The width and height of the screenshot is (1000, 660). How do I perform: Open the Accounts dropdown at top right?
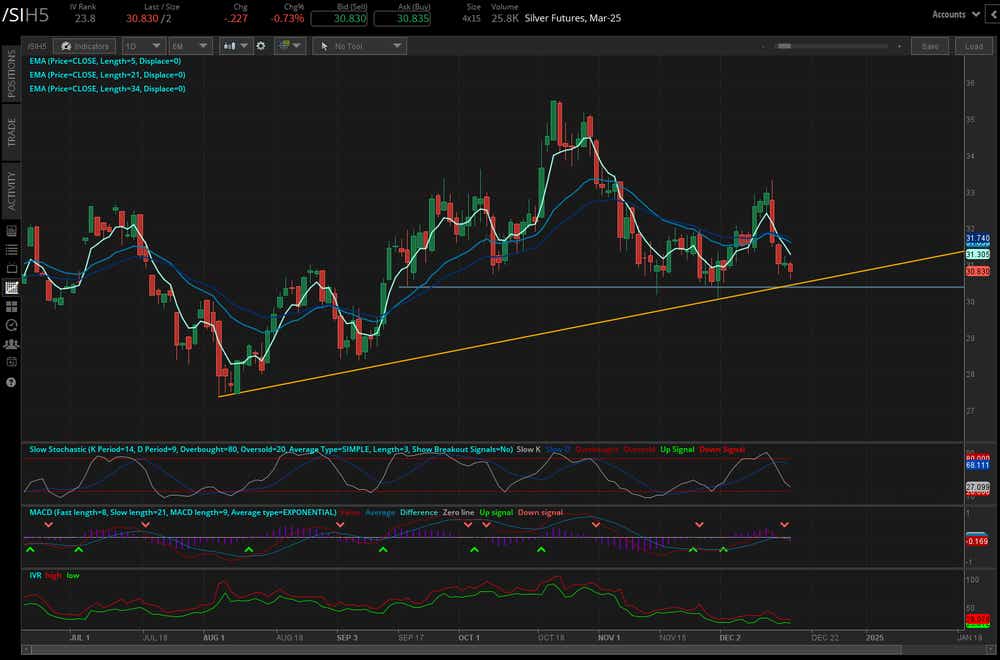pos(953,14)
